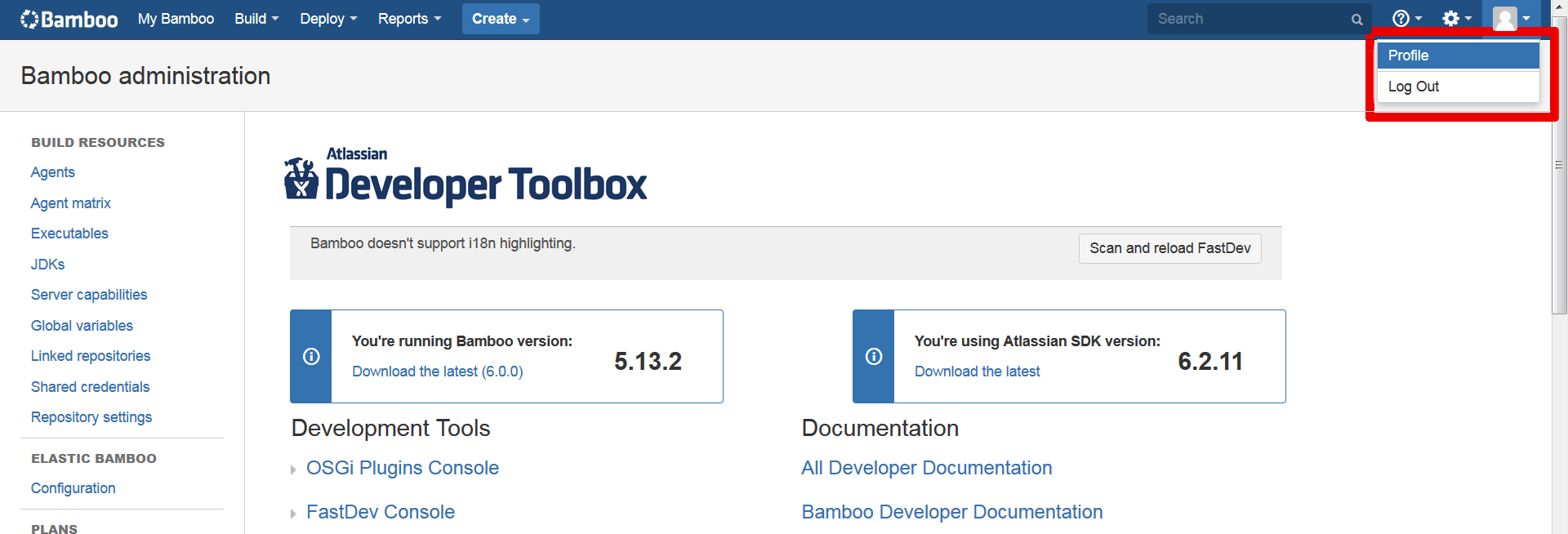Open All Developer Documentation link
The image size is (1568, 534).
click(x=926, y=468)
